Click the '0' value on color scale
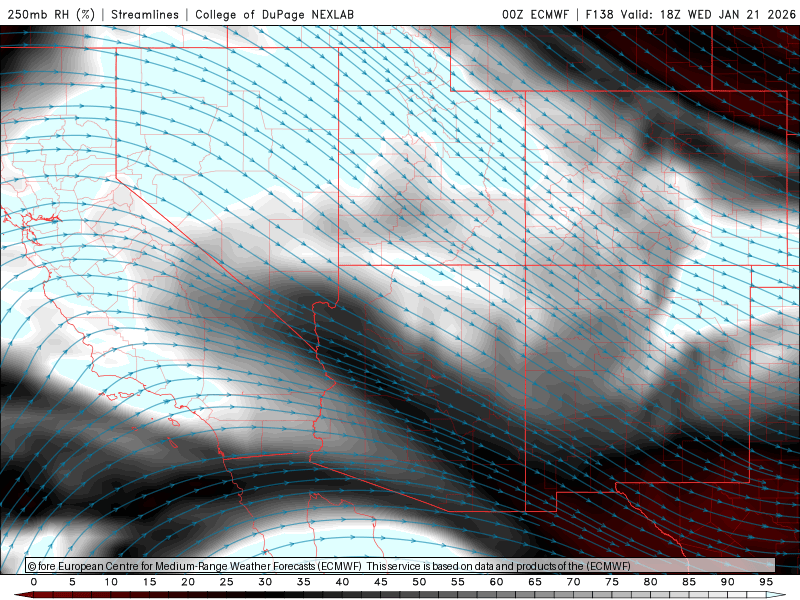Image resolution: width=800 pixels, height=600 pixels. (34, 582)
